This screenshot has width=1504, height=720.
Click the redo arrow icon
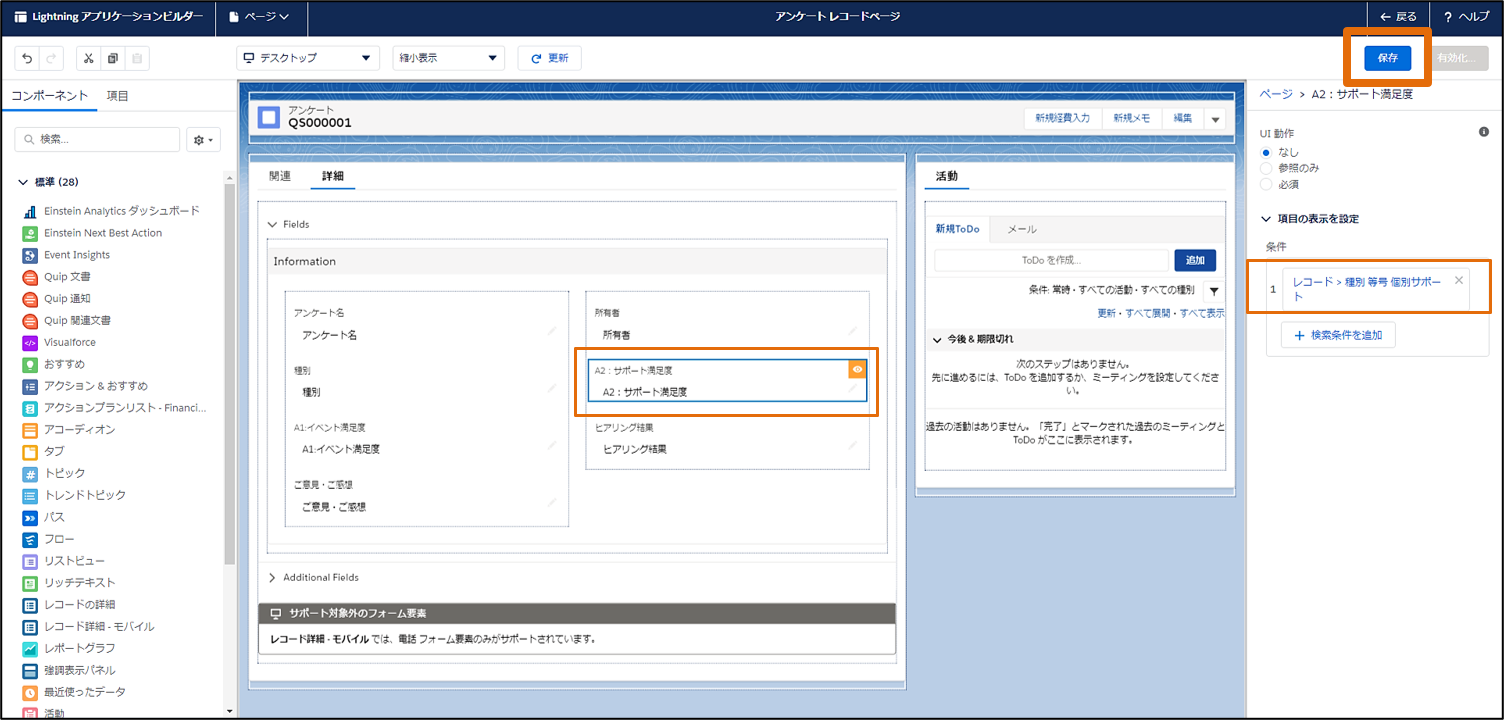[x=53, y=58]
